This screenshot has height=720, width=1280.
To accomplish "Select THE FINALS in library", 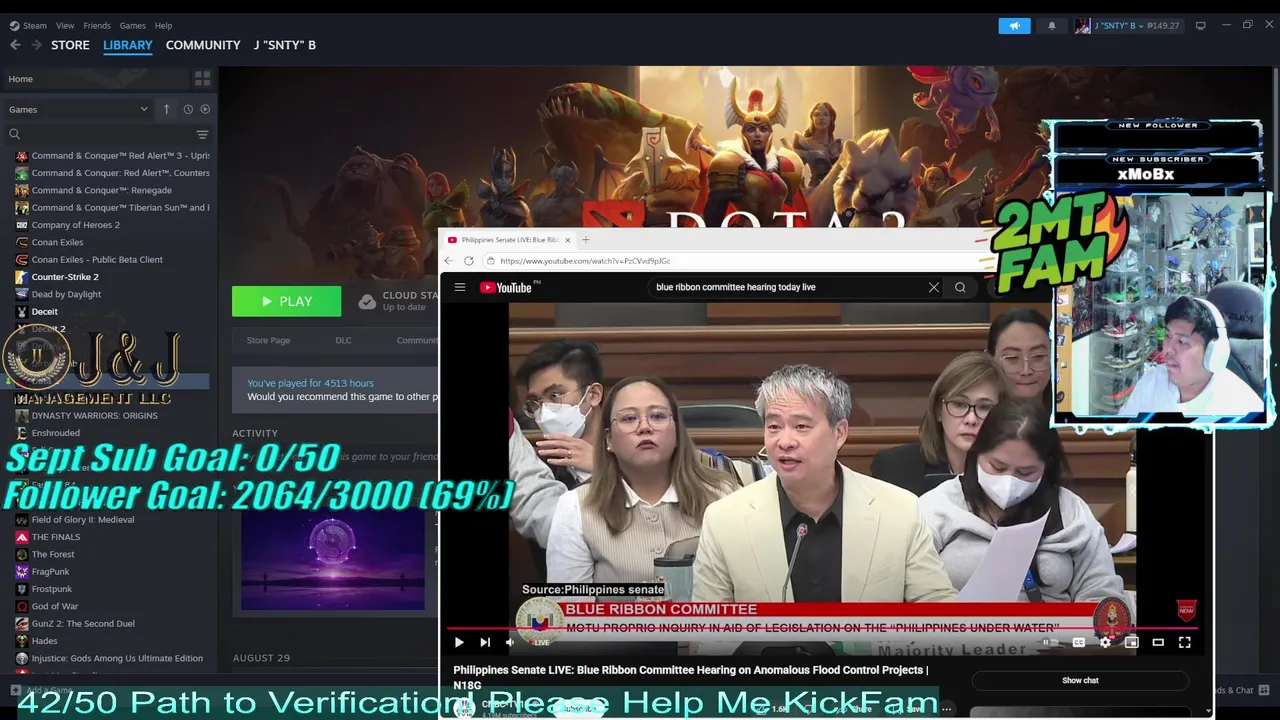I will 56,537.
